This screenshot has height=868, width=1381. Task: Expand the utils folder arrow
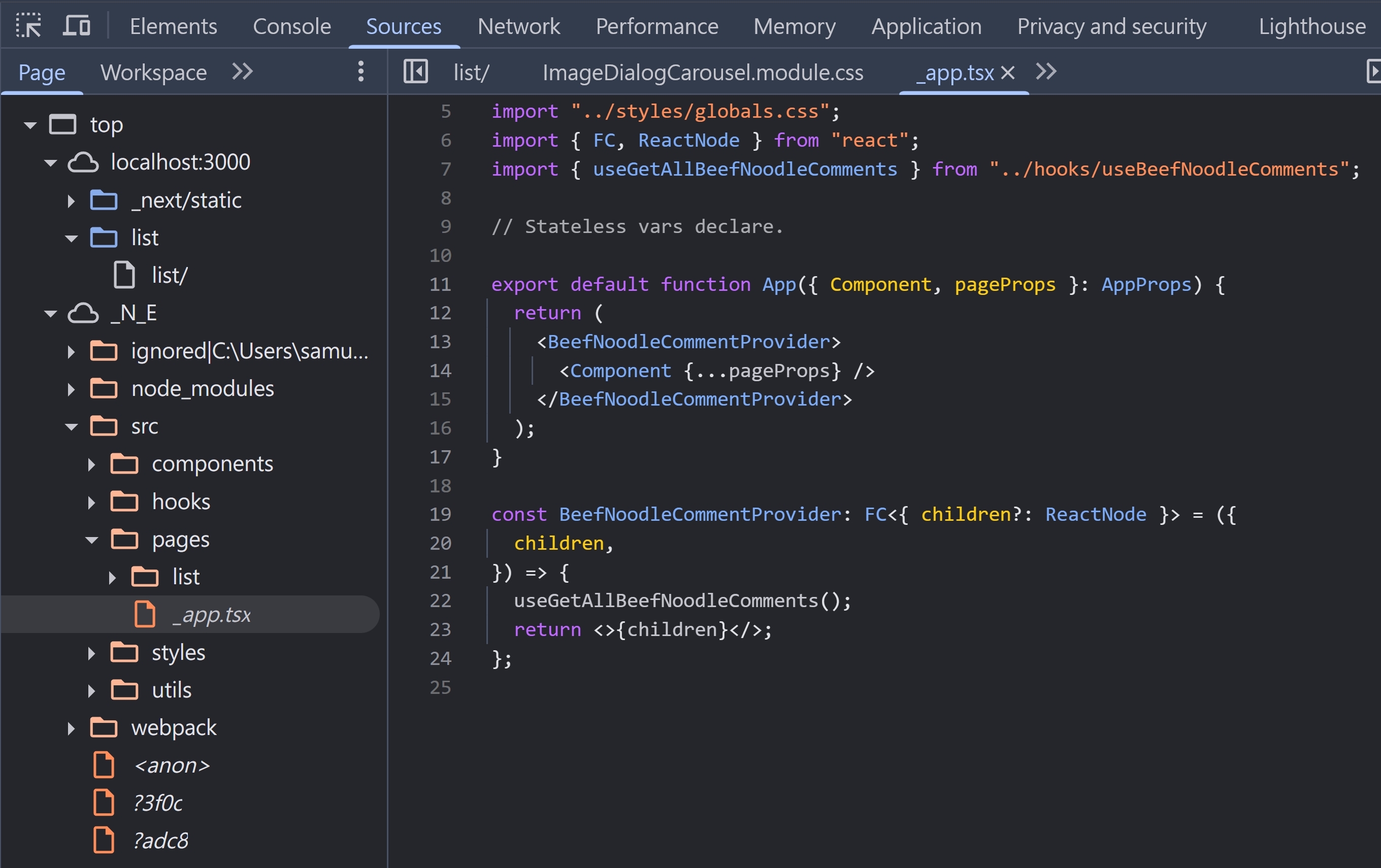click(x=92, y=690)
